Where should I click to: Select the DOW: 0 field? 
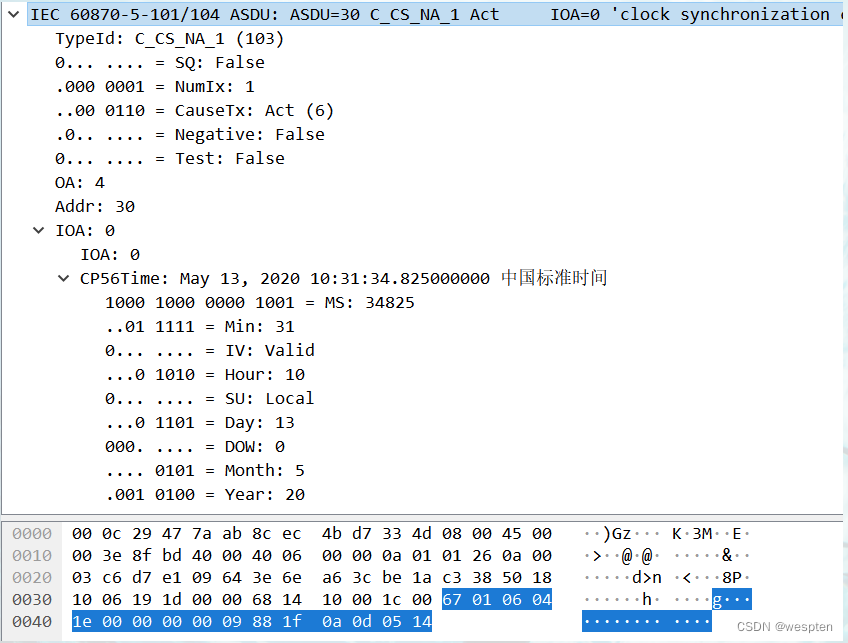(x=195, y=447)
